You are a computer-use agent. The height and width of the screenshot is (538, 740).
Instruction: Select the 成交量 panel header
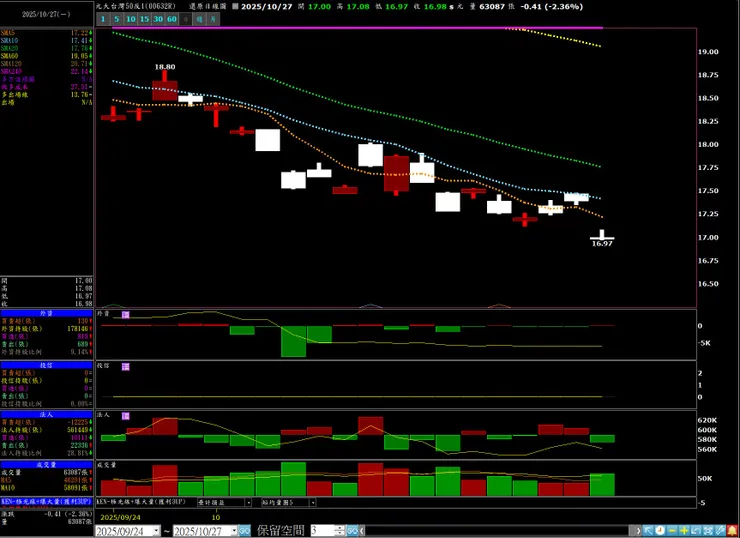point(46,465)
